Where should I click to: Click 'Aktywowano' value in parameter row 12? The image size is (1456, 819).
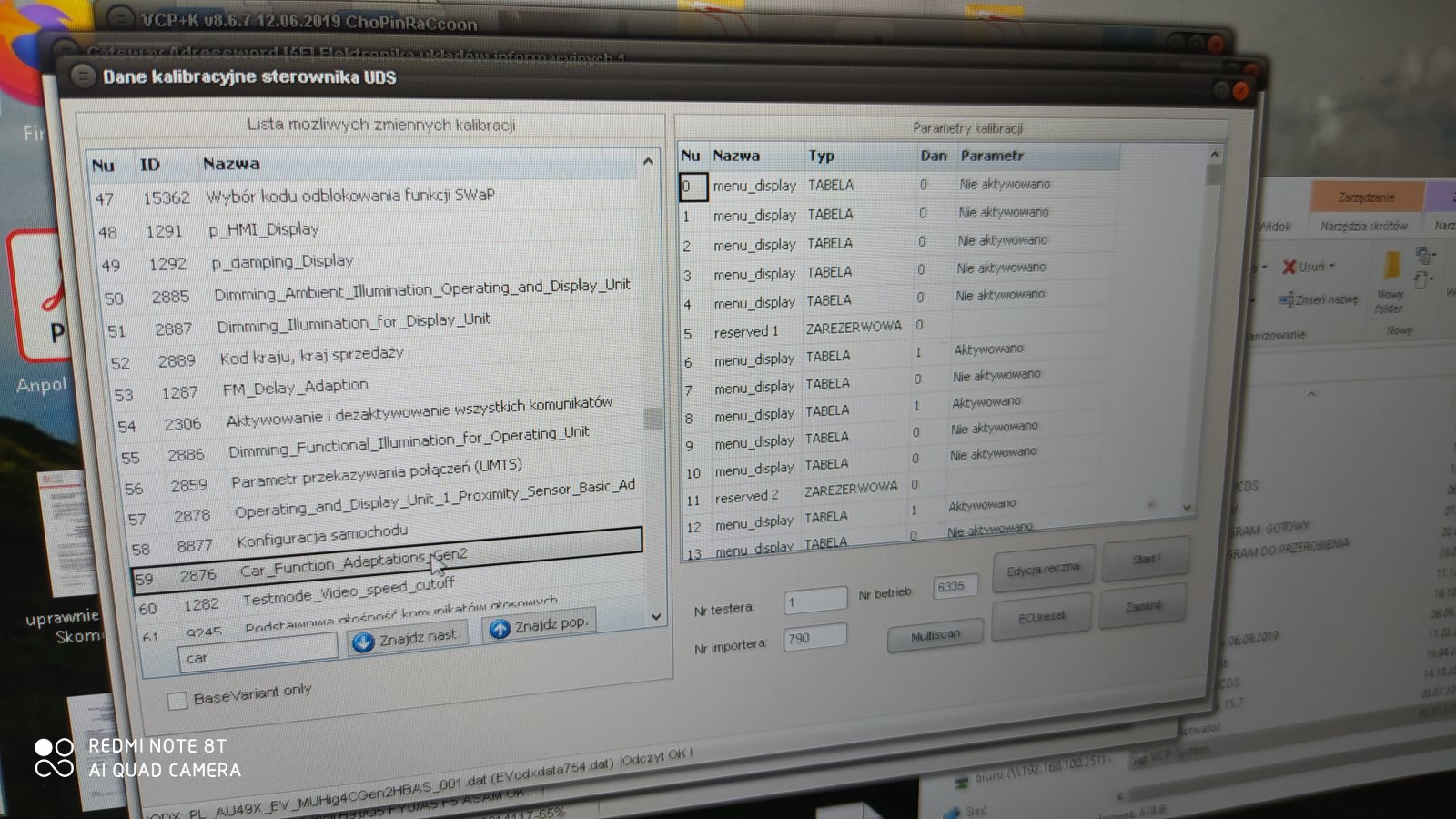click(x=982, y=504)
